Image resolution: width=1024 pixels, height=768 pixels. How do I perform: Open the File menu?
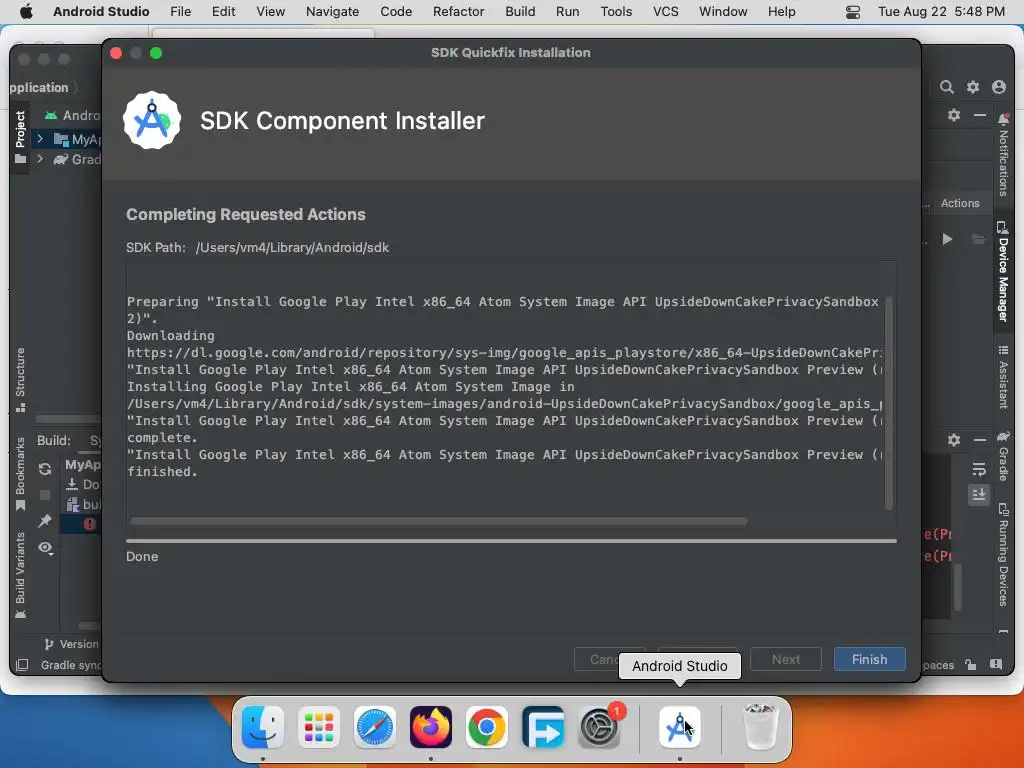pos(180,12)
